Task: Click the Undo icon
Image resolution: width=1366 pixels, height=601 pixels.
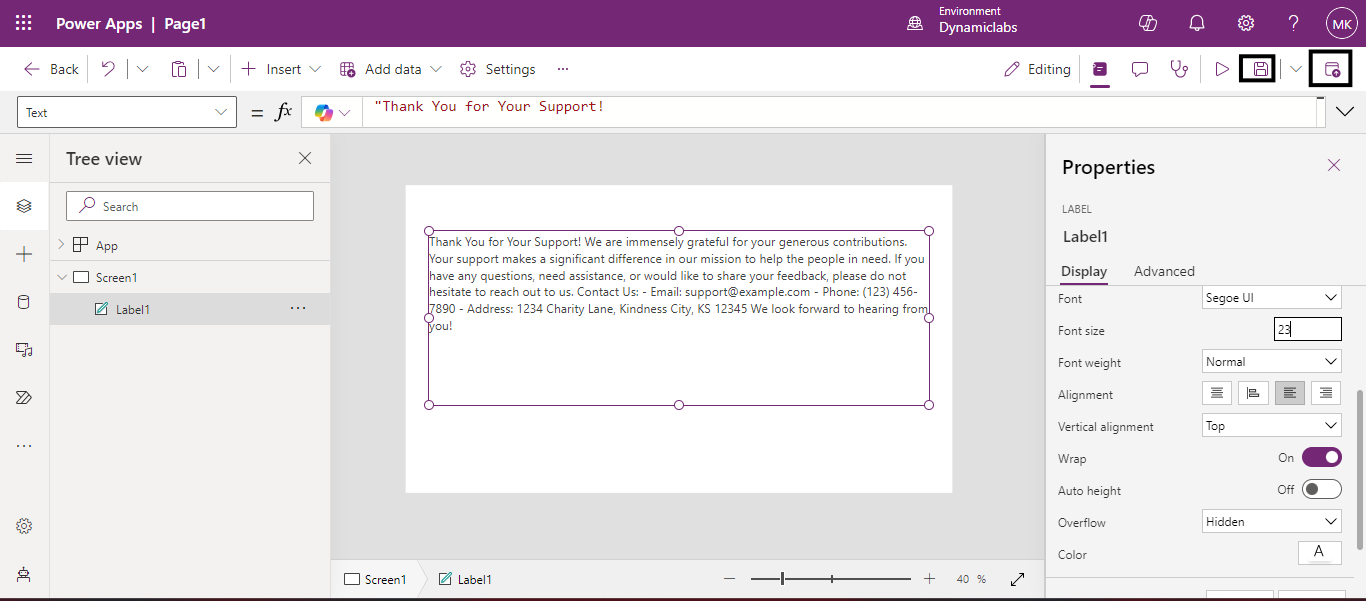Action: point(108,69)
